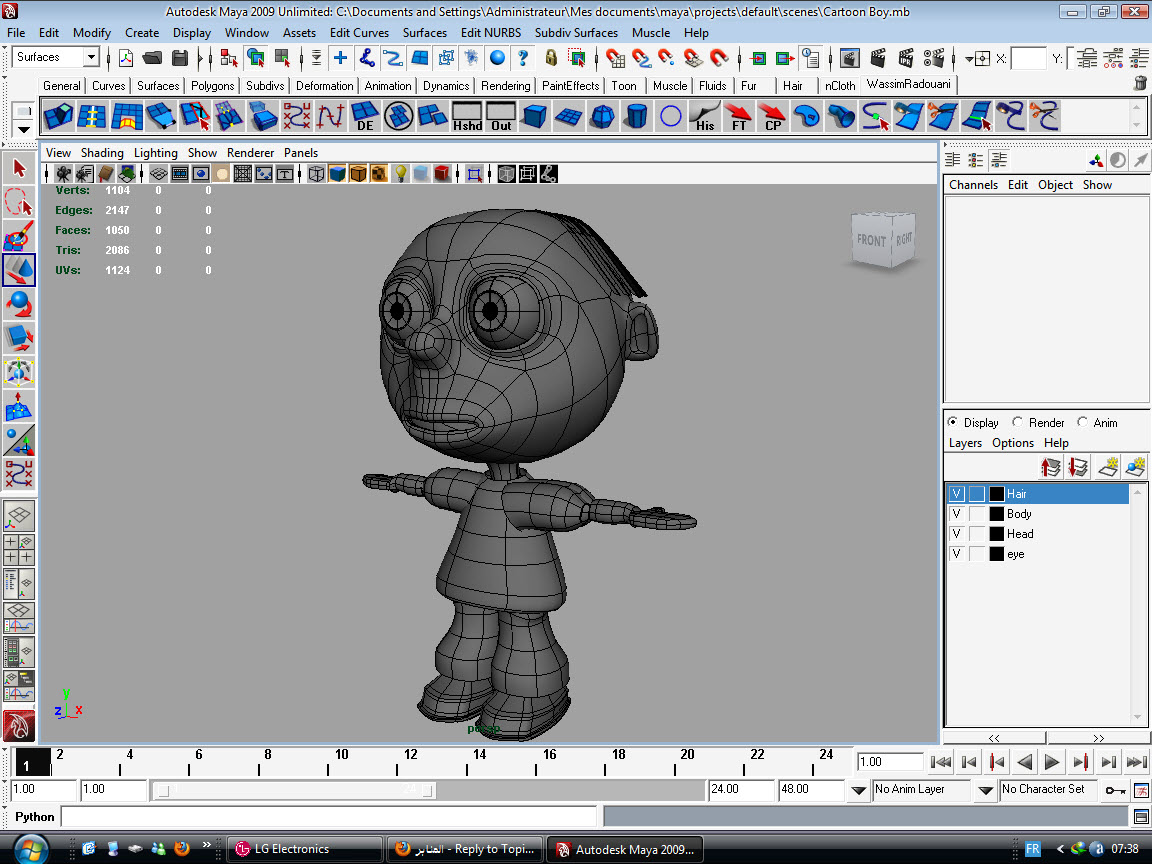Select the arrow Select tool in the toolbox
The height and width of the screenshot is (864, 1152).
tap(19, 169)
